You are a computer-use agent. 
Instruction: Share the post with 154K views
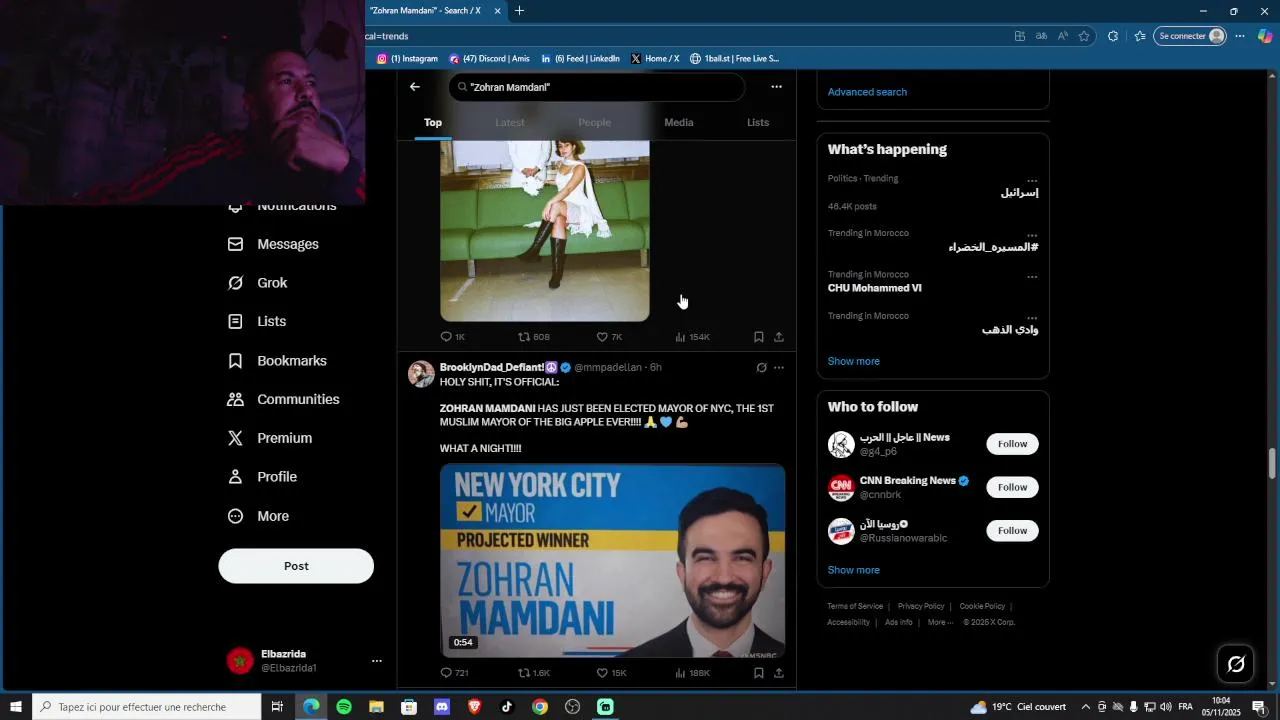779,337
